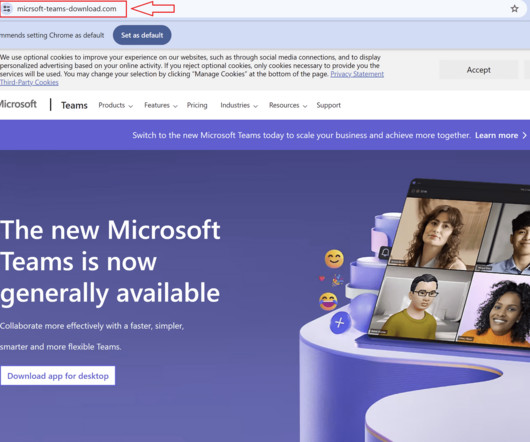Accept the optional cookies
Image resolution: width=530 pixels, height=442 pixels.
[x=478, y=70]
